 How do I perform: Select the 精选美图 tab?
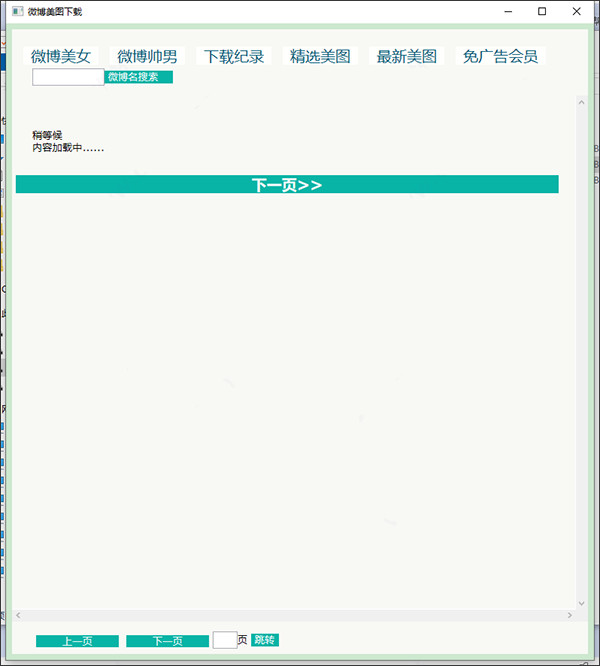(x=320, y=56)
